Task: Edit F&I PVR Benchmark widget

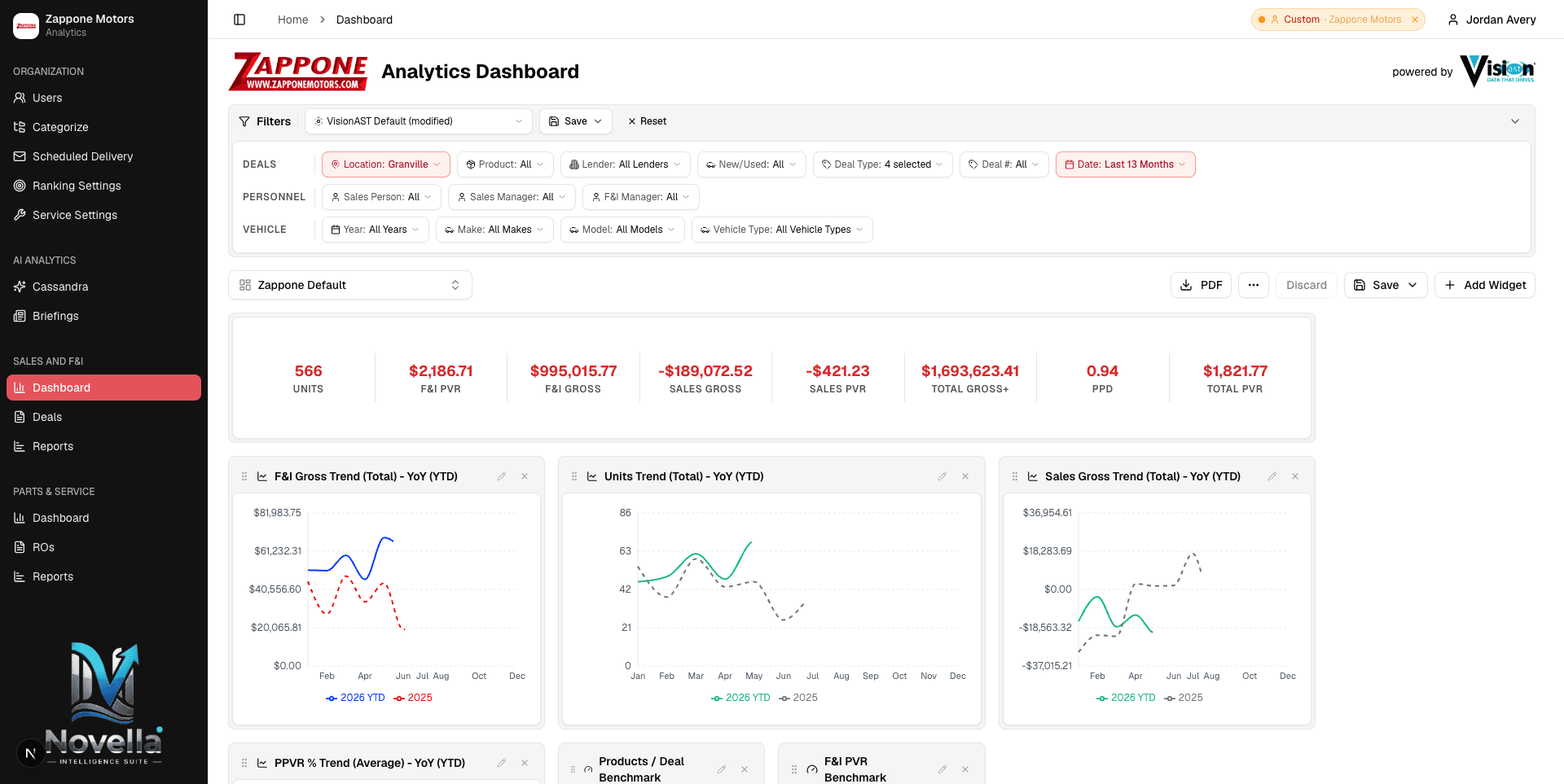Action: click(x=942, y=769)
